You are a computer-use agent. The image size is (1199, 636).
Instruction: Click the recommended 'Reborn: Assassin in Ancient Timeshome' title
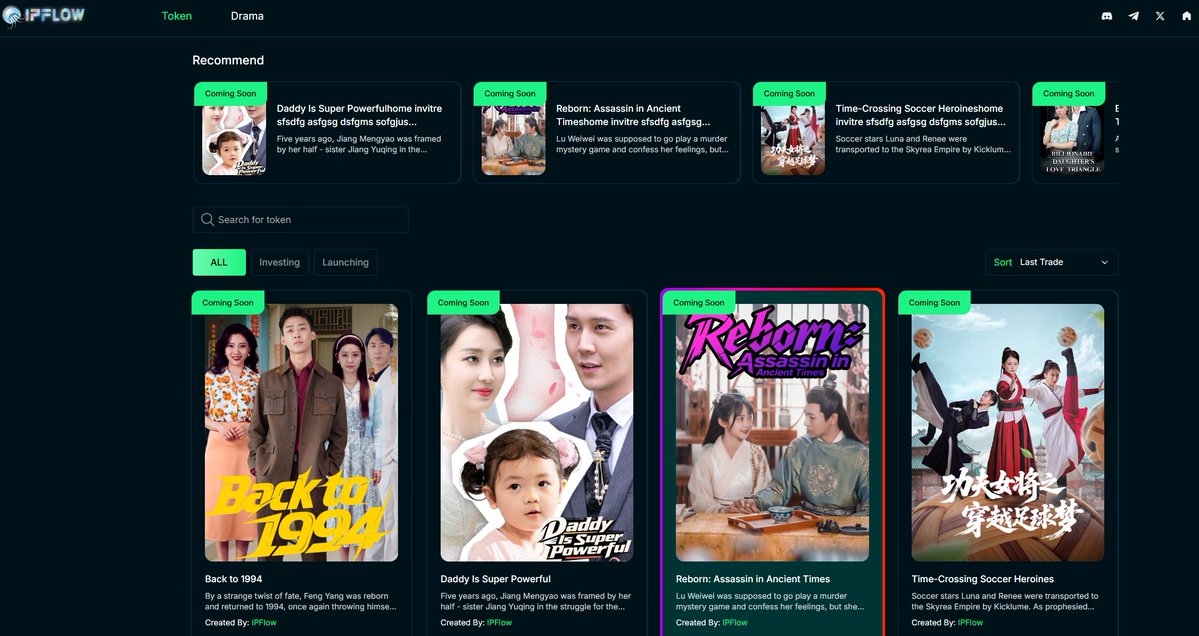(x=633, y=115)
